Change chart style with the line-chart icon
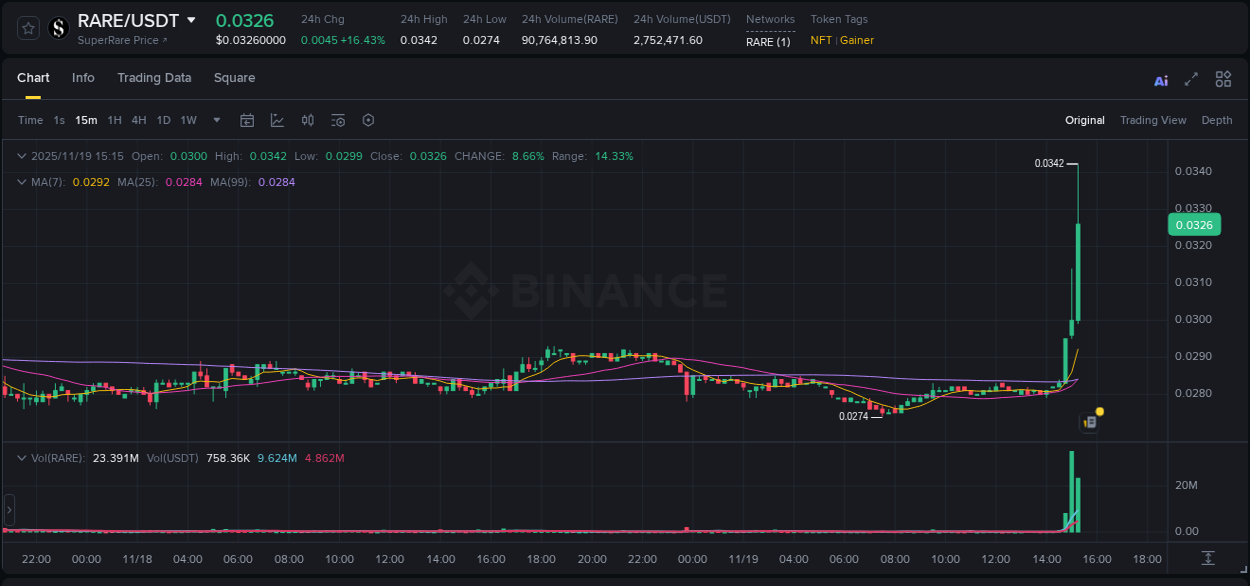The height and width of the screenshot is (586, 1250). pyautogui.click(x=277, y=120)
